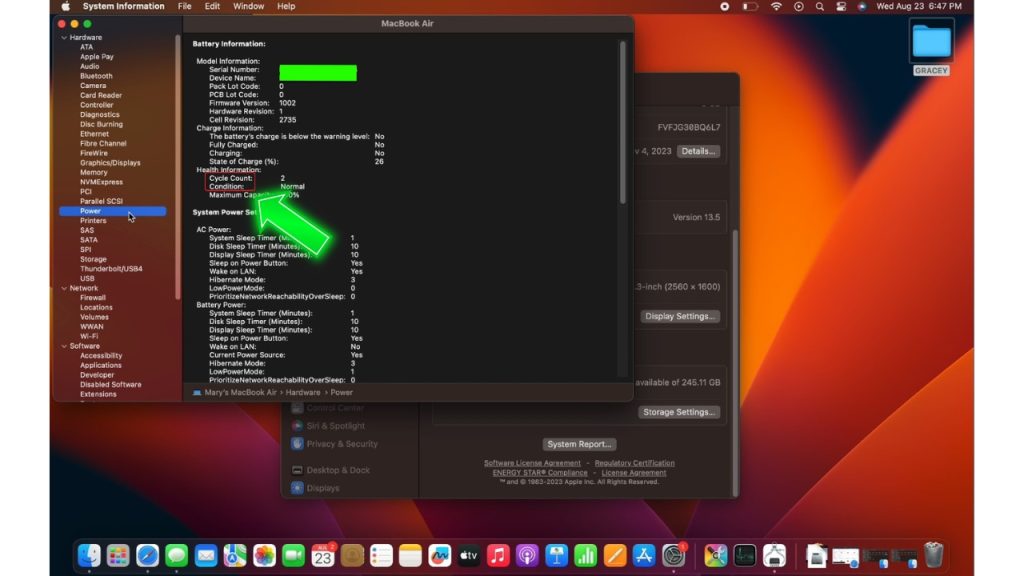Open Music app in the dock
This screenshot has height=576, width=1024.
498,556
